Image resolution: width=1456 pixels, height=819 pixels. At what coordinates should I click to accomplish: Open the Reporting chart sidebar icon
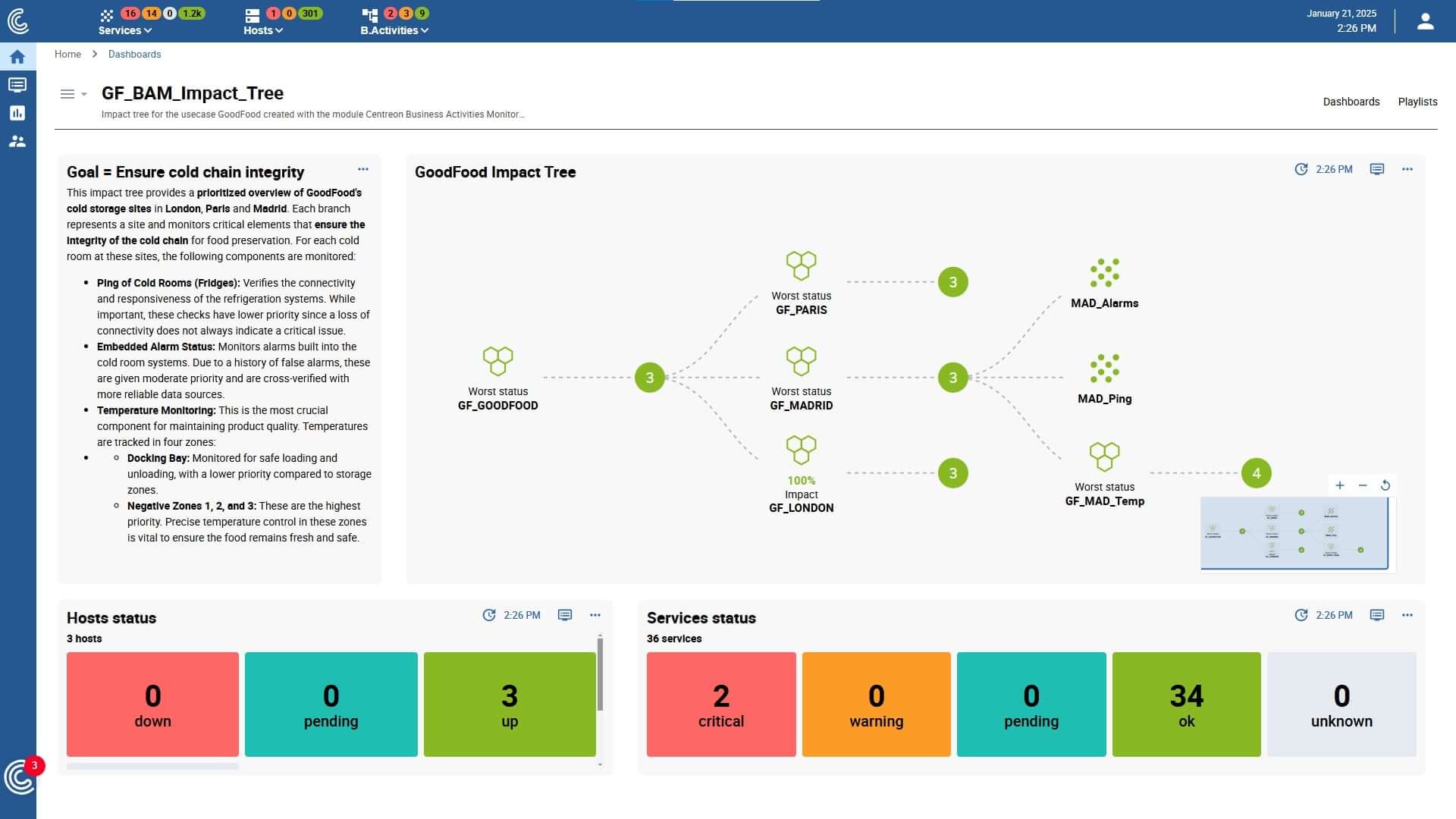17,113
